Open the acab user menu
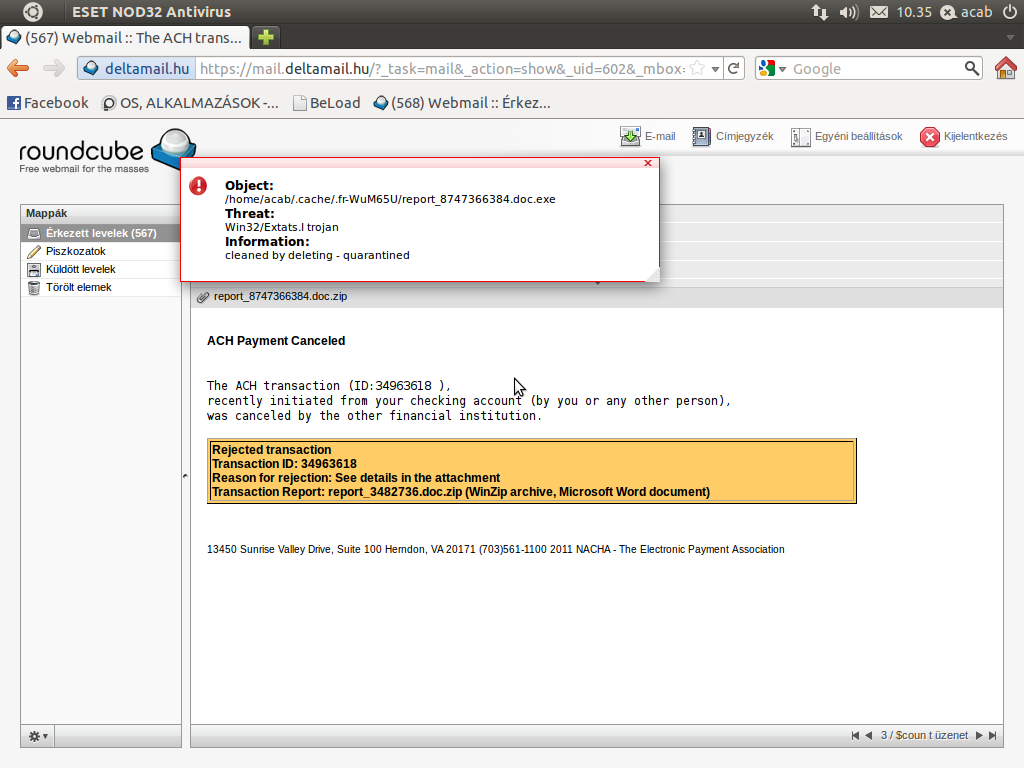1024x768 pixels. [x=967, y=12]
